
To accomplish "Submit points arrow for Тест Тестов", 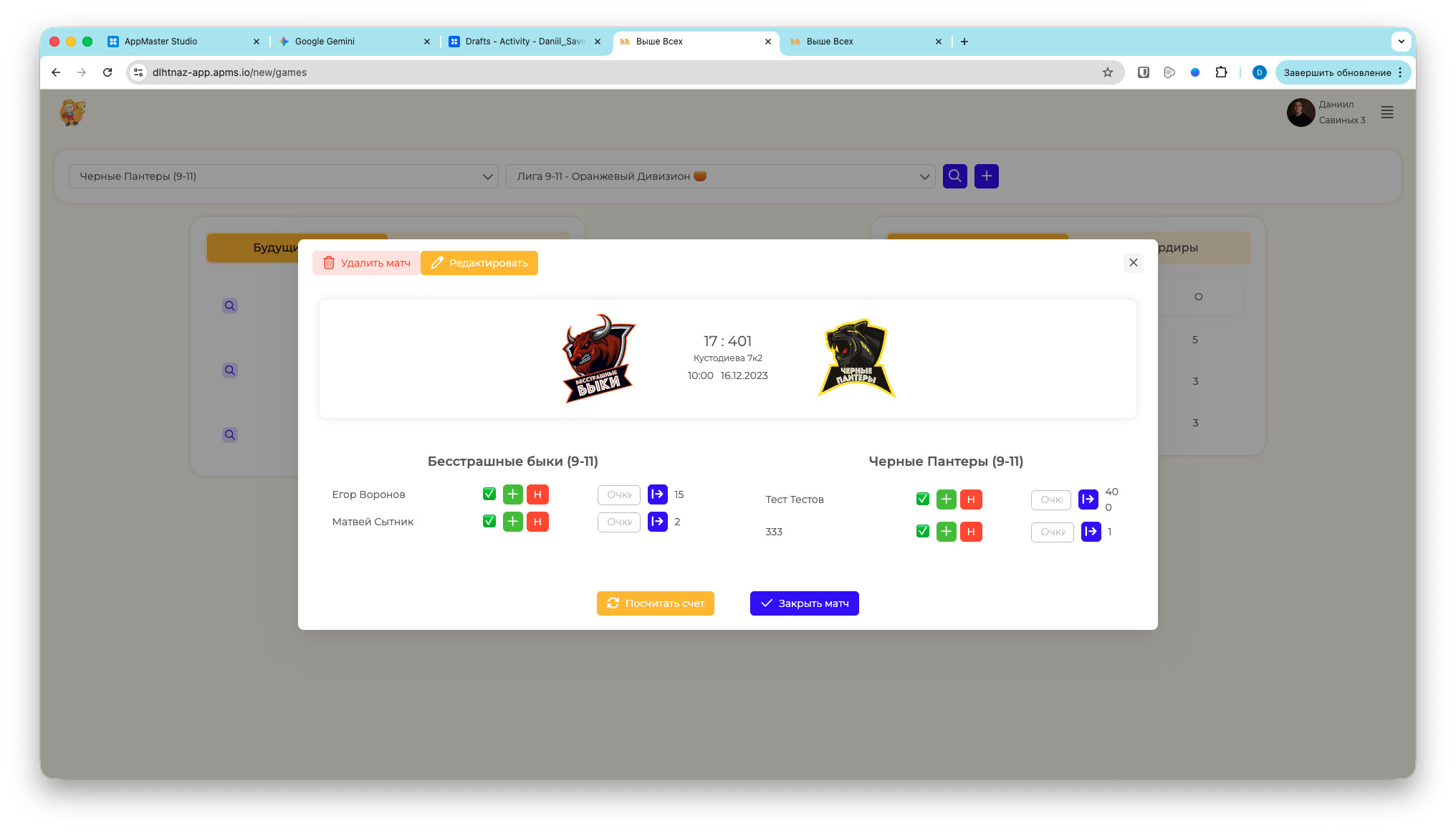I will [x=1088, y=499].
